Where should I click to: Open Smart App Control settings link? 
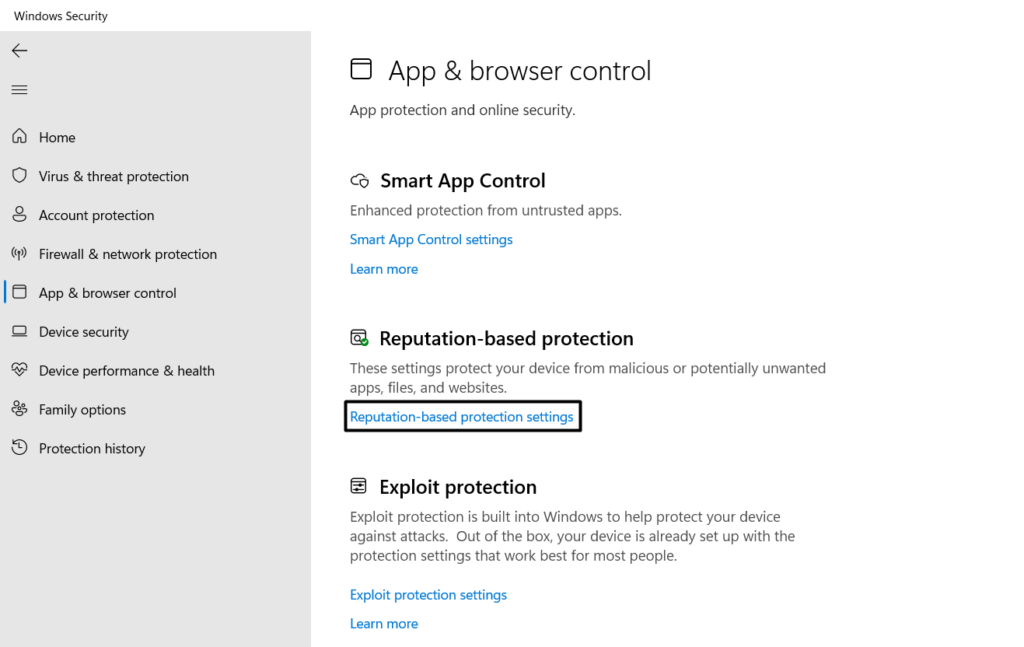coord(431,240)
